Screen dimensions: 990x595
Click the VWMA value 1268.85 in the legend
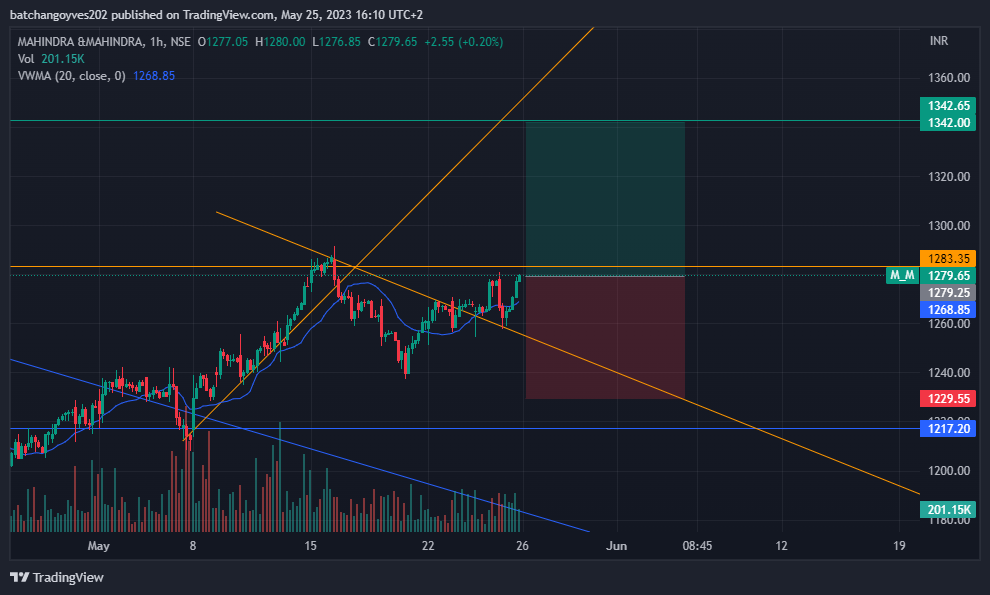tap(153, 76)
